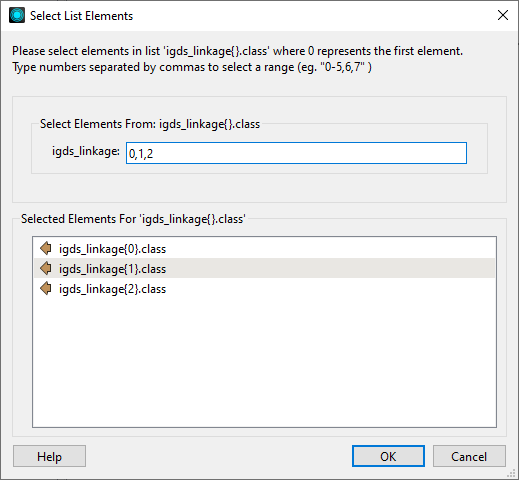Select the igds_linkage{2}.class entry
This screenshot has height=480, width=519.
[264, 288]
